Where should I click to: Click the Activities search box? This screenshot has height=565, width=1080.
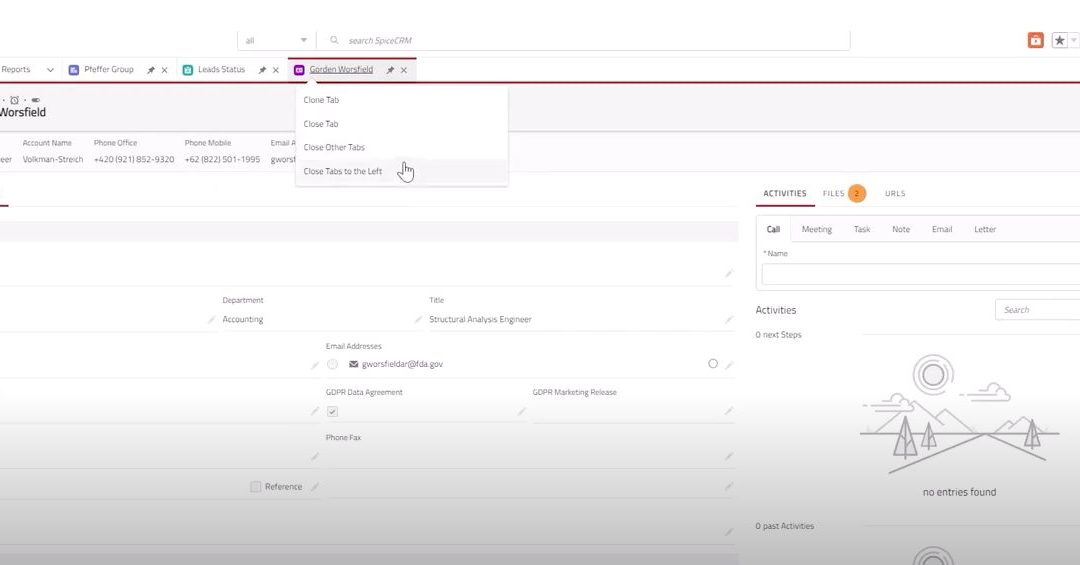coord(1037,310)
